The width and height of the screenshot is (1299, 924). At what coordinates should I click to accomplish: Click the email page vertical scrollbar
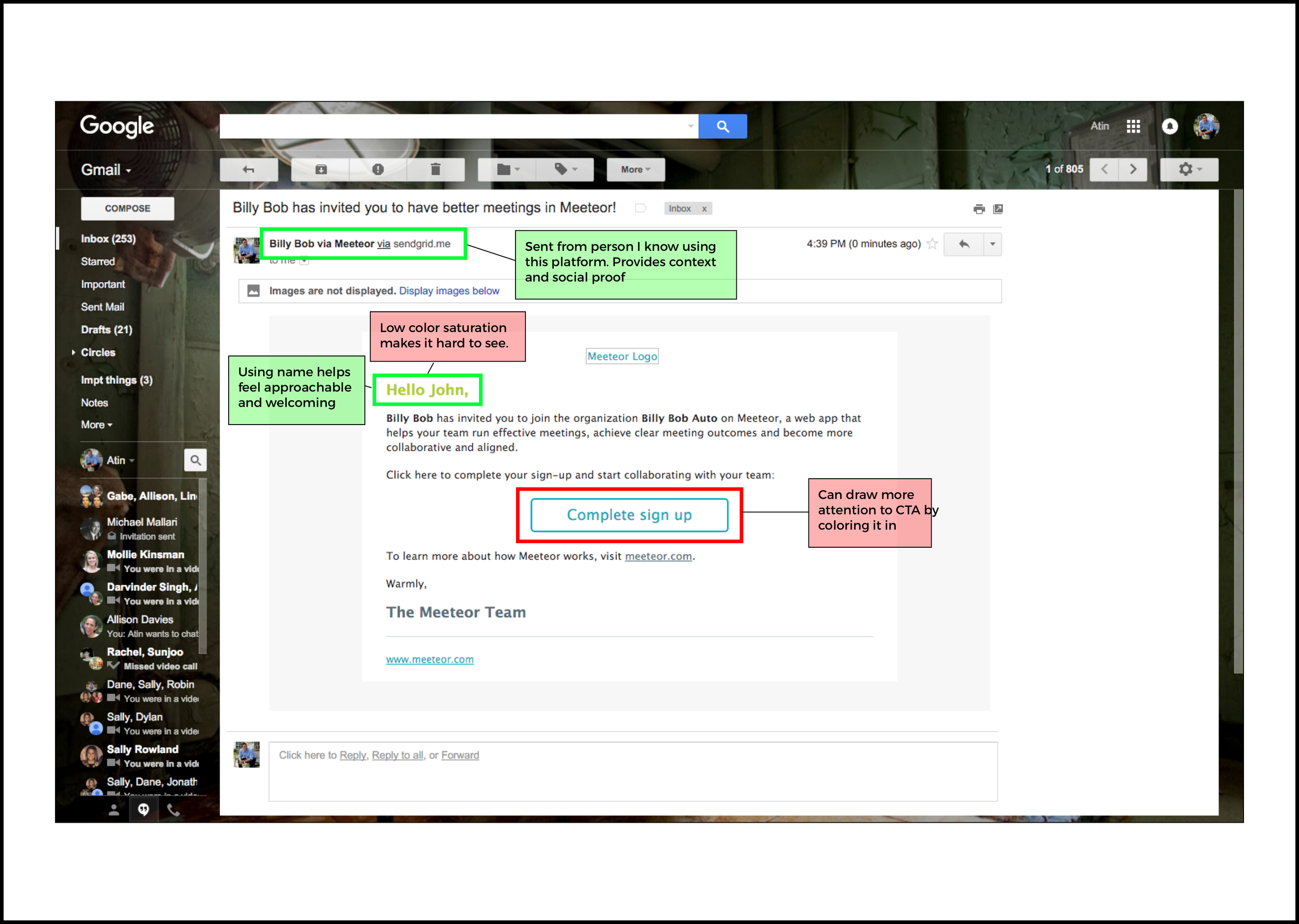click(x=1238, y=431)
